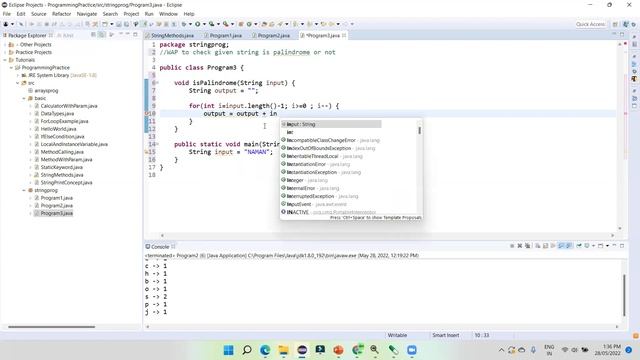The width and height of the screenshot is (640, 360).
Task: Click the External Tools run icon
Action: pos(226,24)
